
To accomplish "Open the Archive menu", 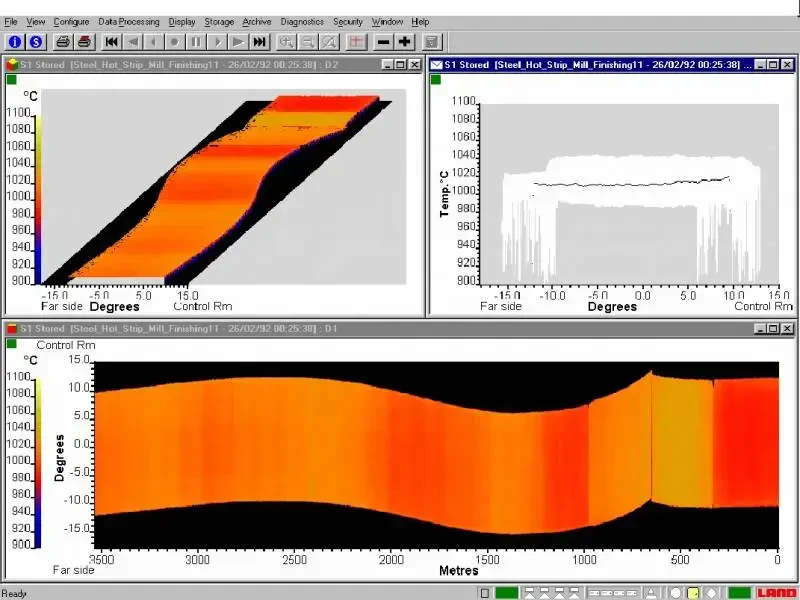I will (257, 21).
